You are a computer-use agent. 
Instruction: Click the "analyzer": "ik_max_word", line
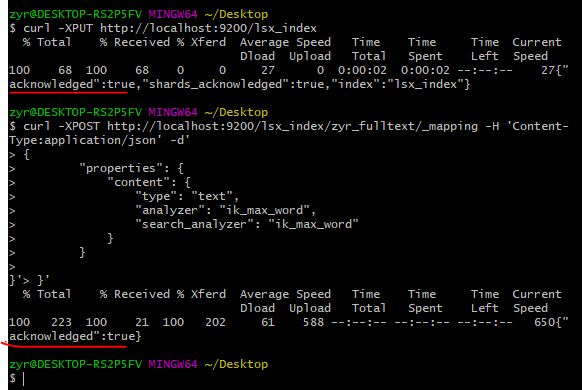(x=225, y=210)
